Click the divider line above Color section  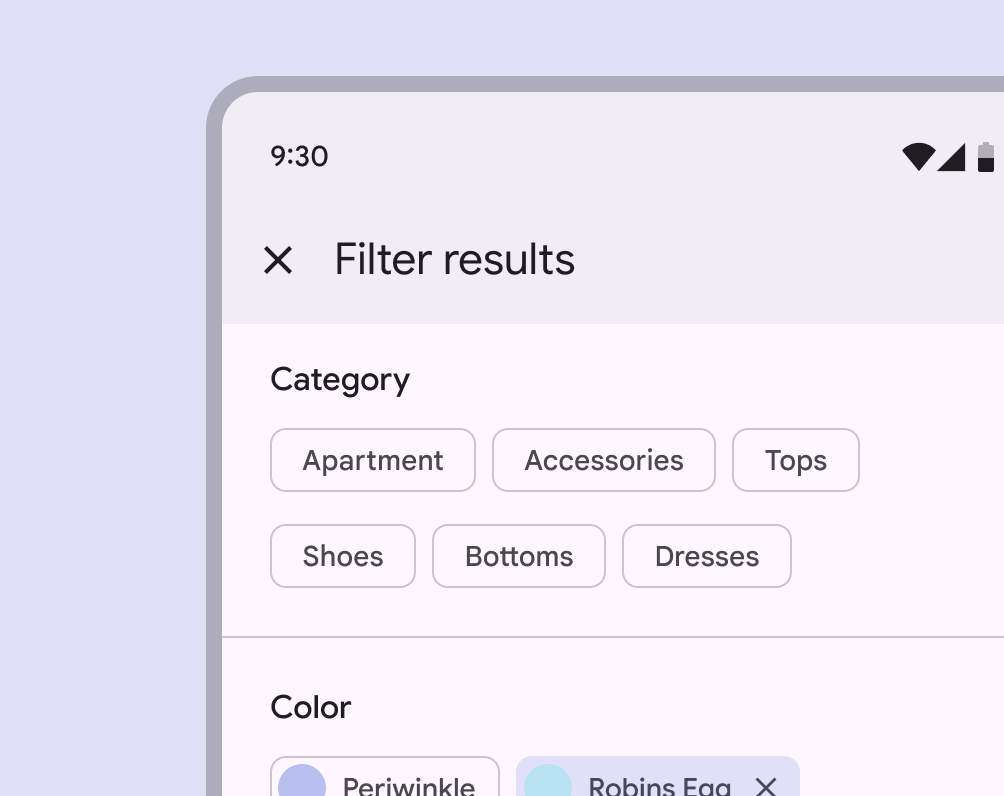pyautogui.click(x=612, y=637)
